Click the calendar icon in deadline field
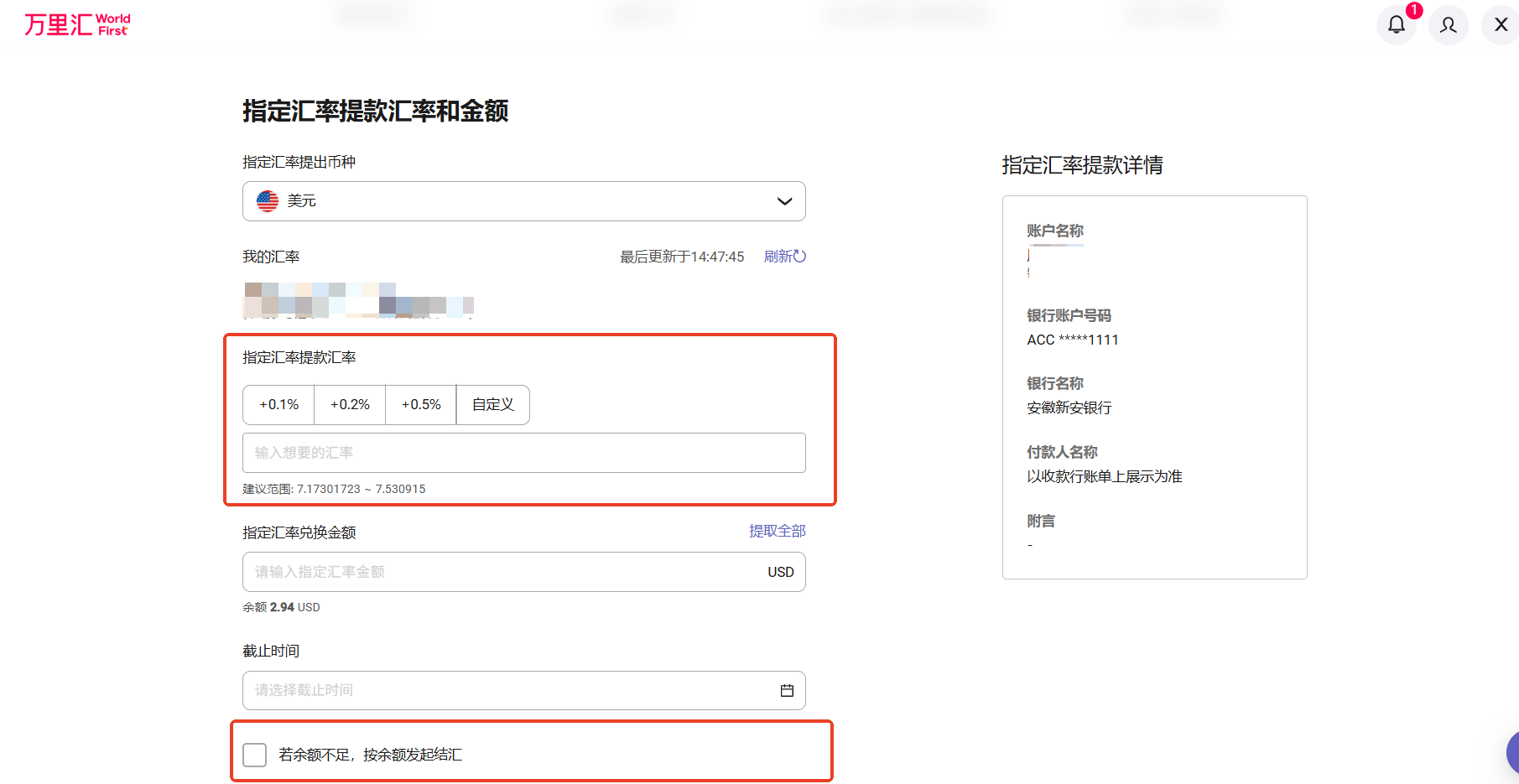1519x784 pixels. pyautogui.click(x=787, y=690)
